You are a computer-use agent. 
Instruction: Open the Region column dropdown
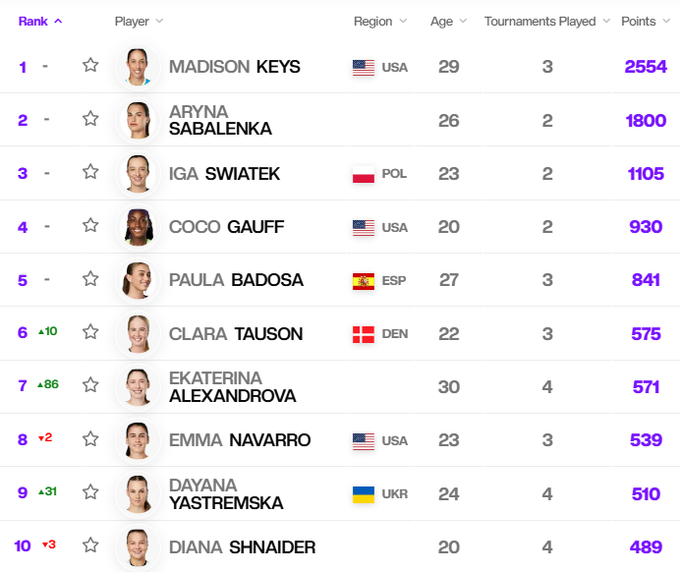pyautogui.click(x=380, y=21)
